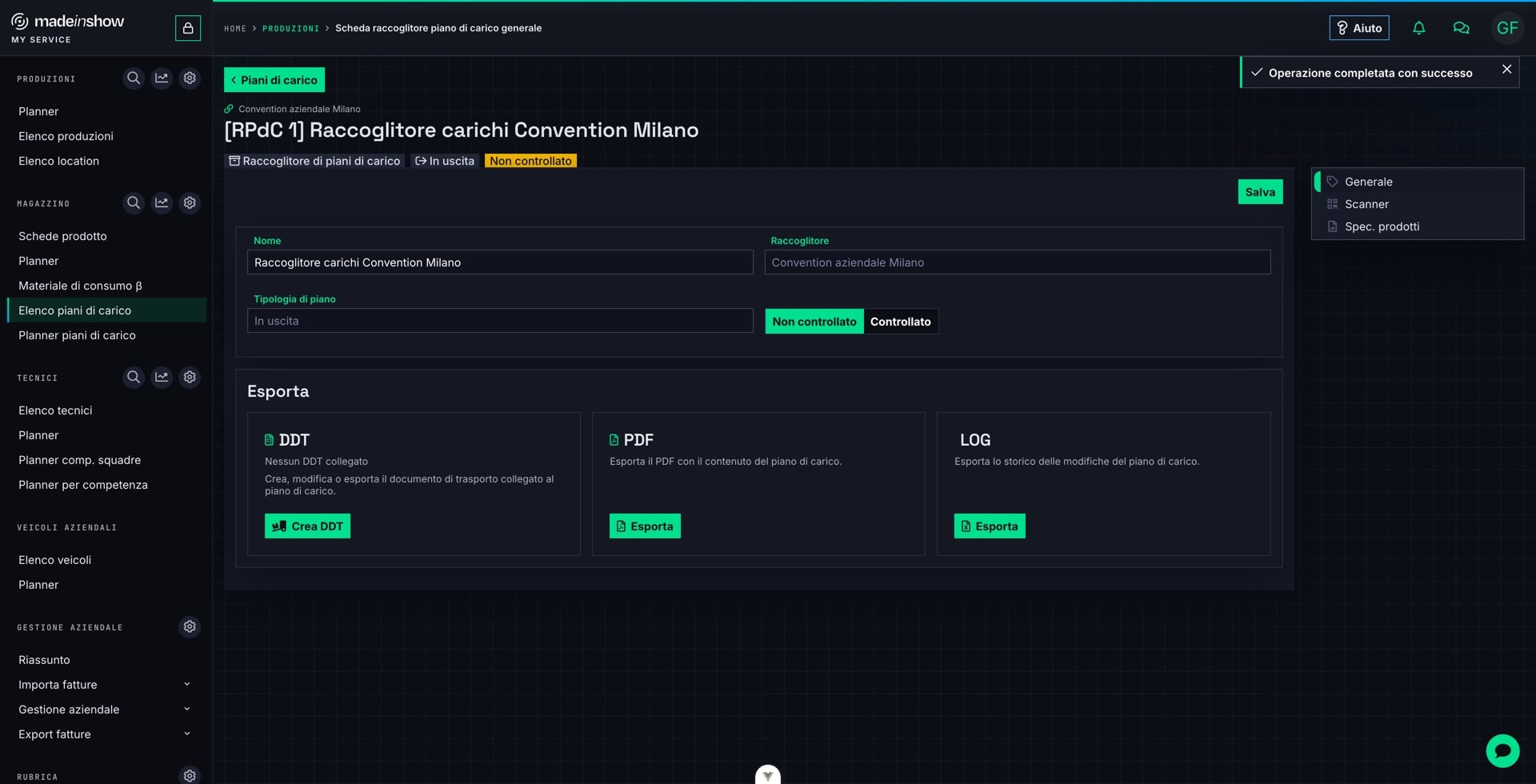Screen dimensions: 1536x784
Task: Go to Produzioni in the breadcrumb
Action: (290, 29)
